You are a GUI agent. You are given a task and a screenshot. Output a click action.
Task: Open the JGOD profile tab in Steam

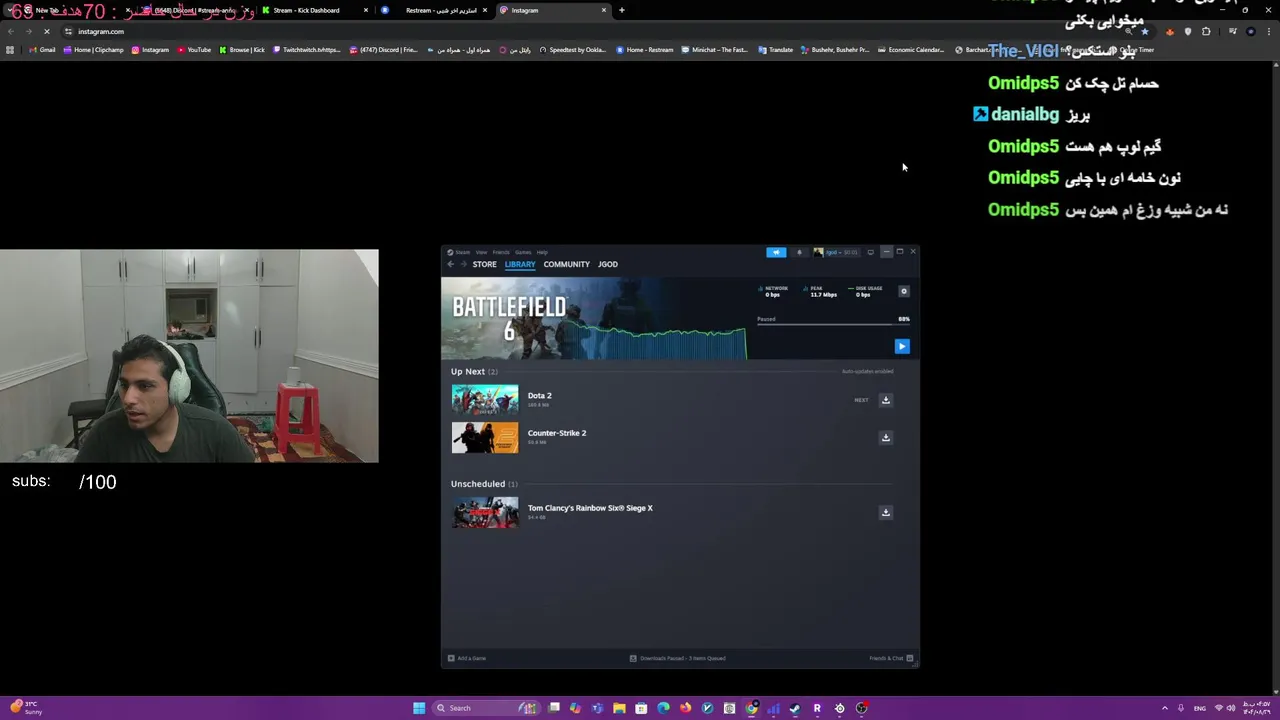(608, 264)
